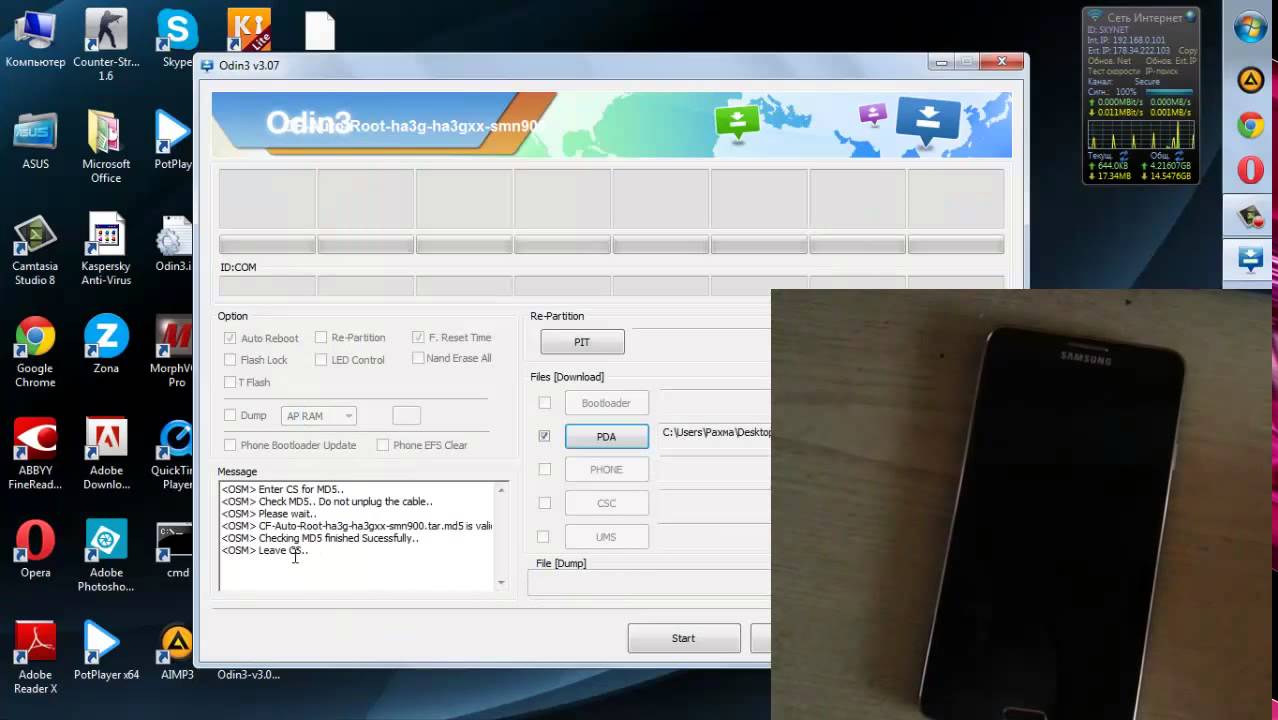Click the Start button in Odin3
The height and width of the screenshot is (720, 1278).
point(684,638)
